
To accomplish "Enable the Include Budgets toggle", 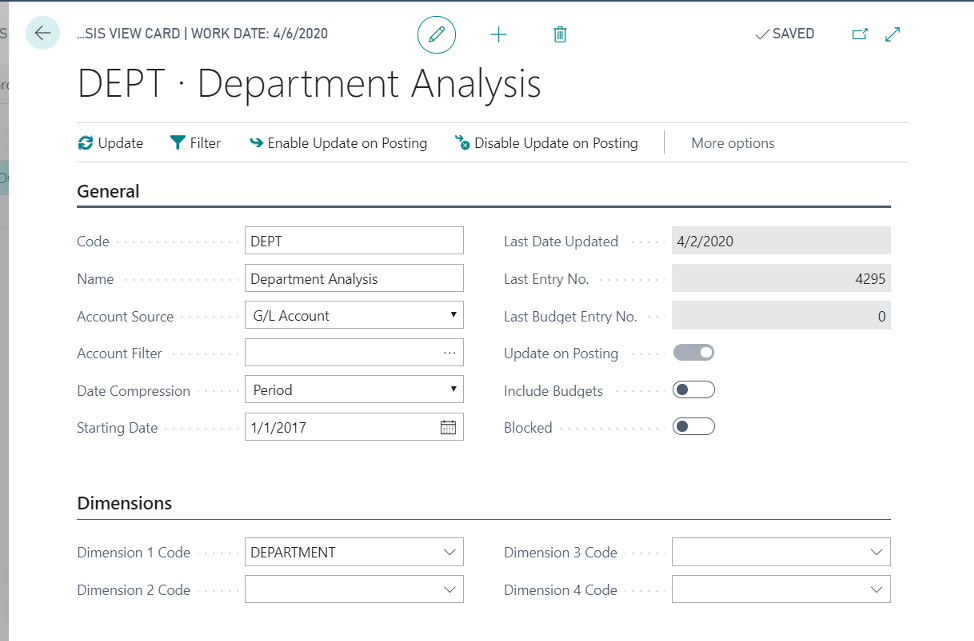I will tap(693, 389).
